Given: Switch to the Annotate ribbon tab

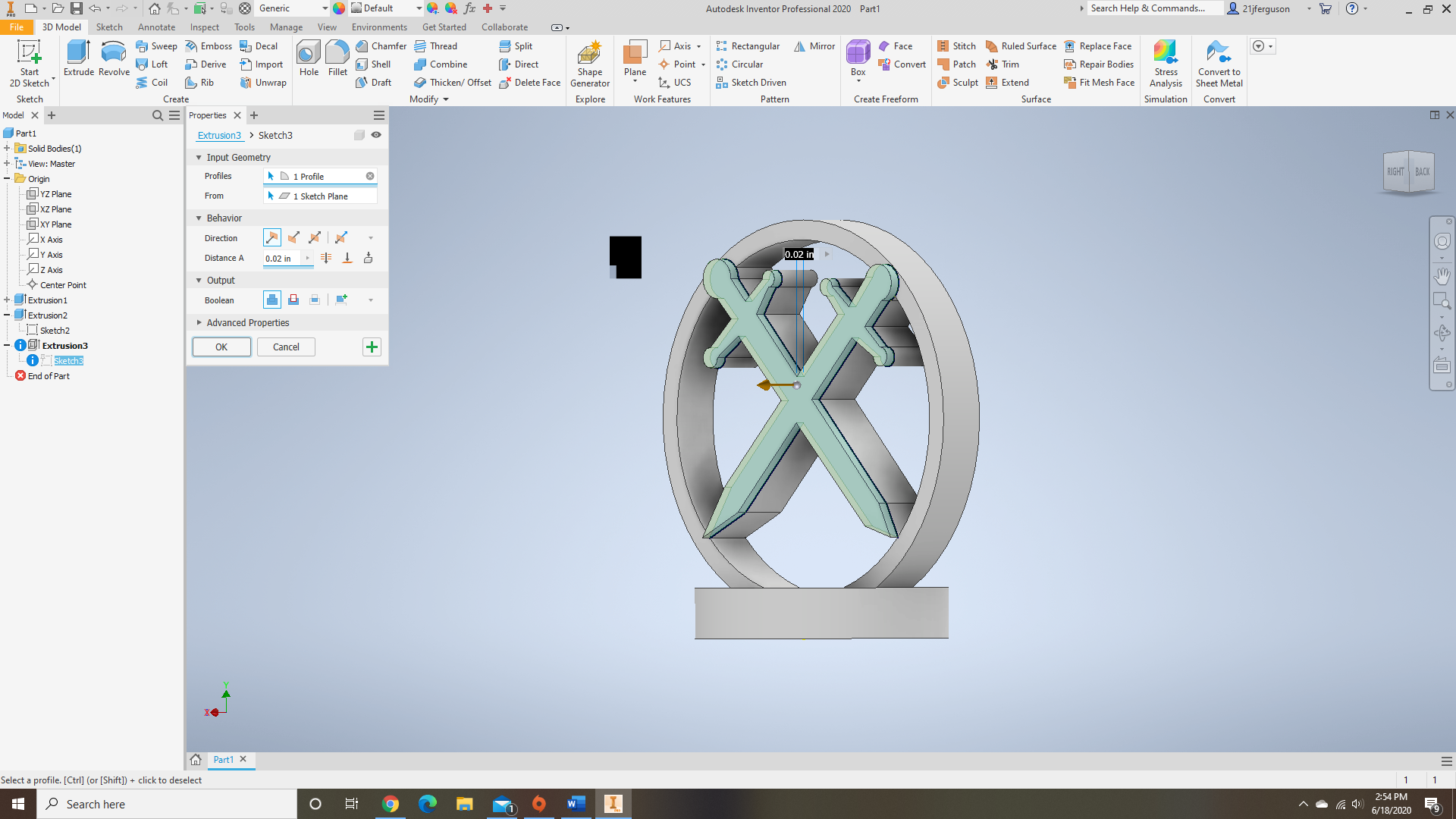Looking at the screenshot, I should (156, 27).
